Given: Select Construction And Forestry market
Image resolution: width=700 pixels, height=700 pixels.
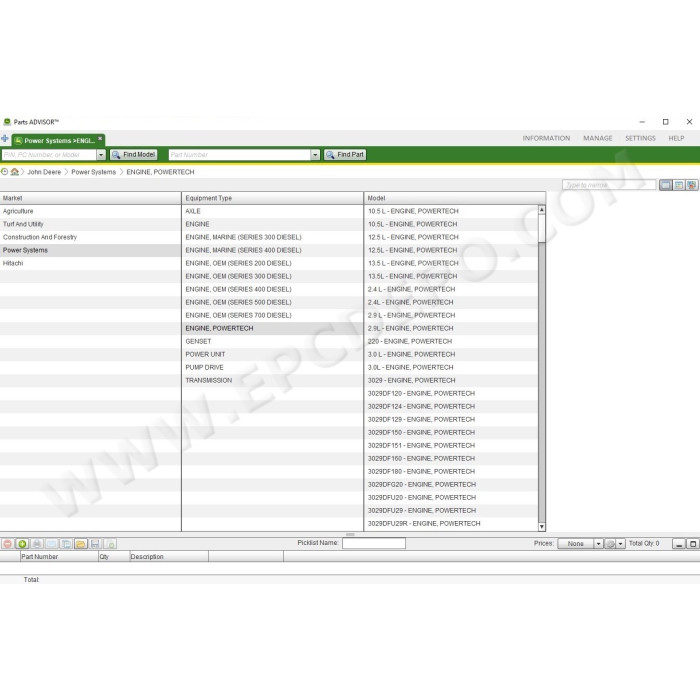Looking at the screenshot, I should (90, 237).
